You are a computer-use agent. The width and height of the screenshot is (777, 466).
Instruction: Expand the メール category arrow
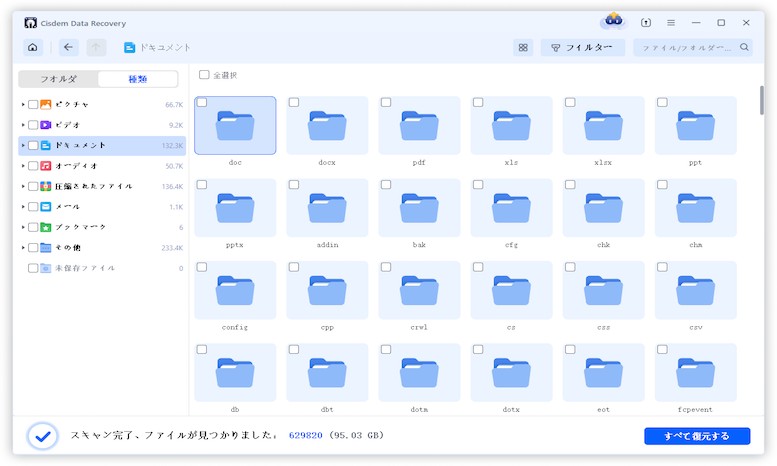pyautogui.click(x=23, y=207)
